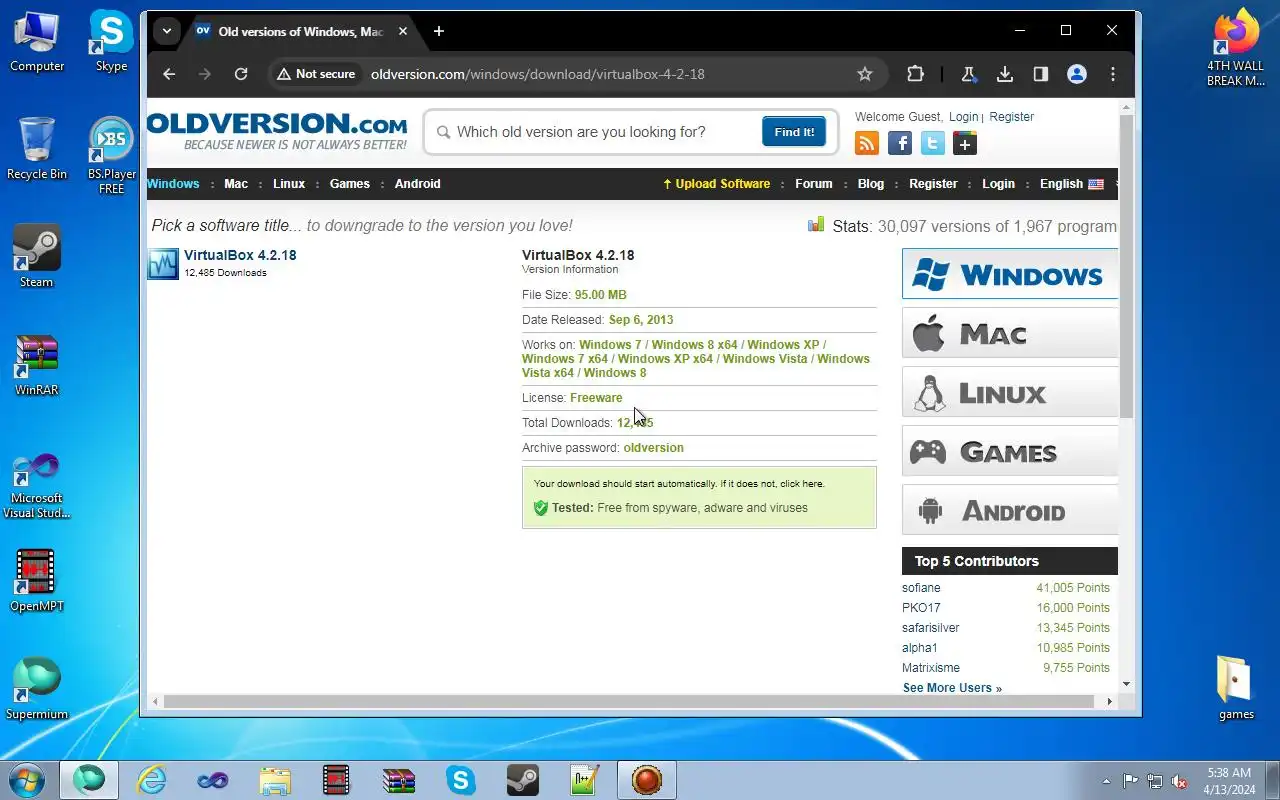Click the Windows 8 x64 compatibility link
The width and height of the screenshot is (1280, 800).
(x=694, y=345)
